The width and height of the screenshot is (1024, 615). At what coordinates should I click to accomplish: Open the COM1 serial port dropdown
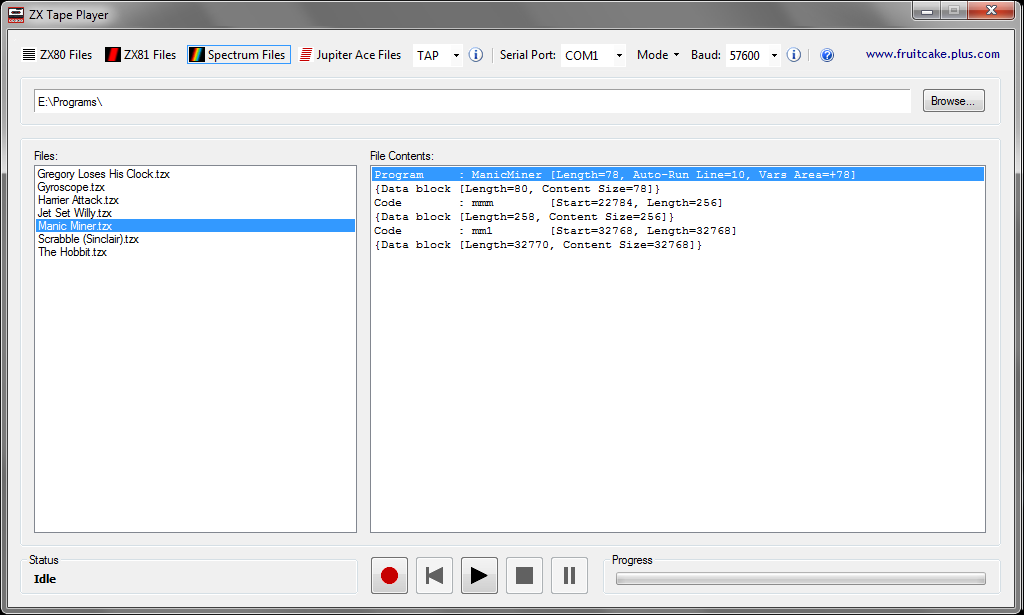pyautogui.click(x=593, y=55)
